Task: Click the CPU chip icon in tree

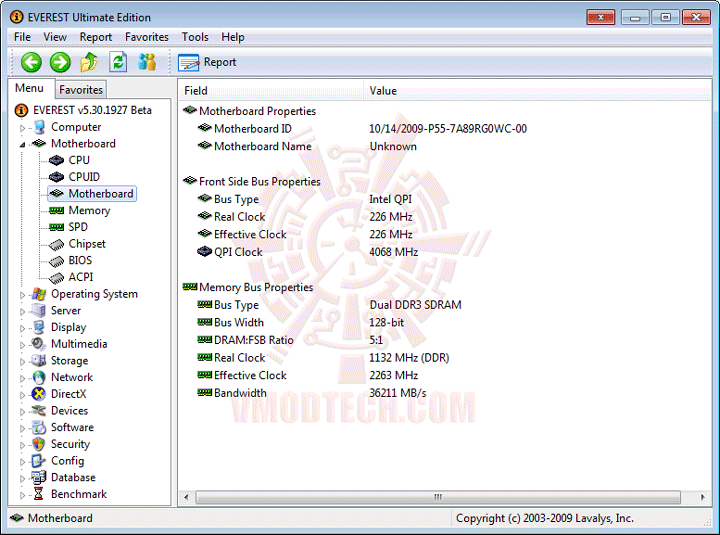Action: click(56, 160)
